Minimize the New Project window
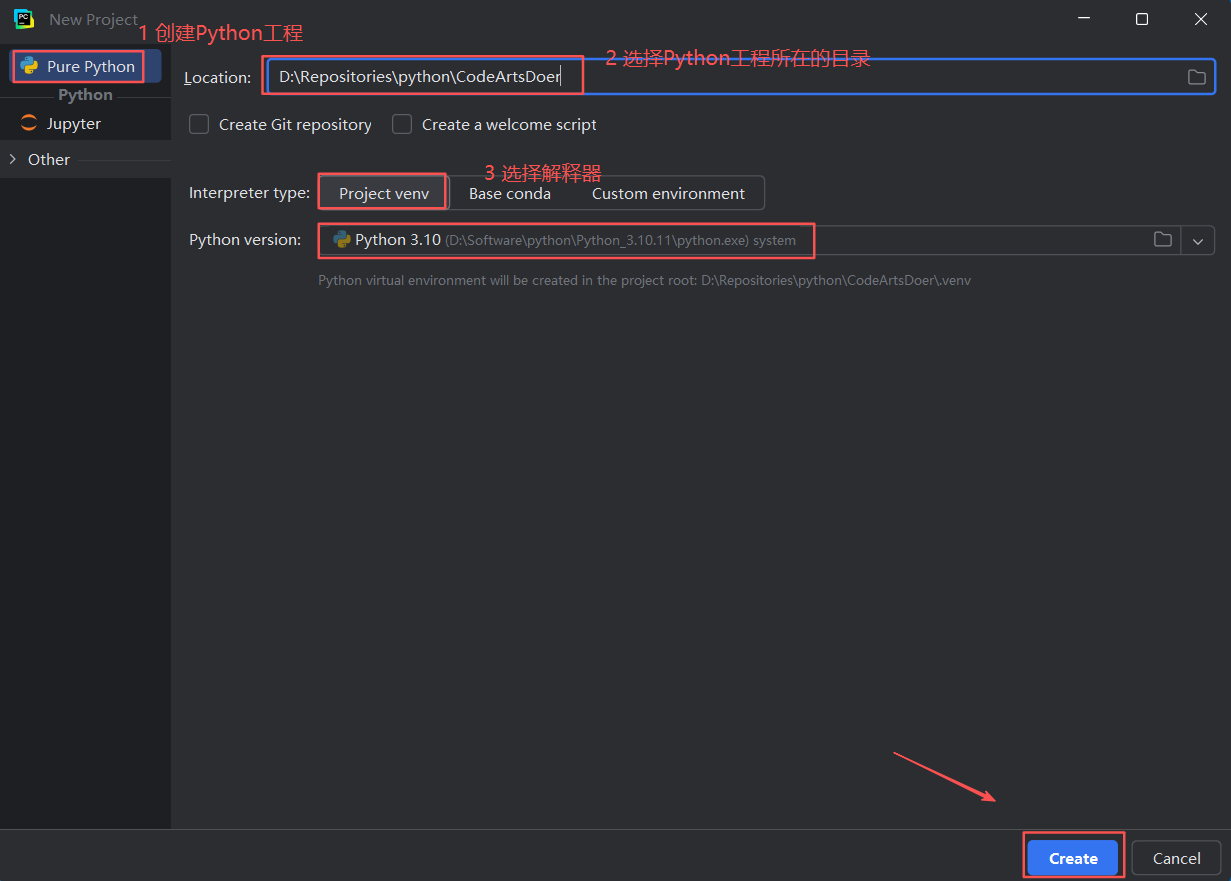 click(x=1083, y=19)
